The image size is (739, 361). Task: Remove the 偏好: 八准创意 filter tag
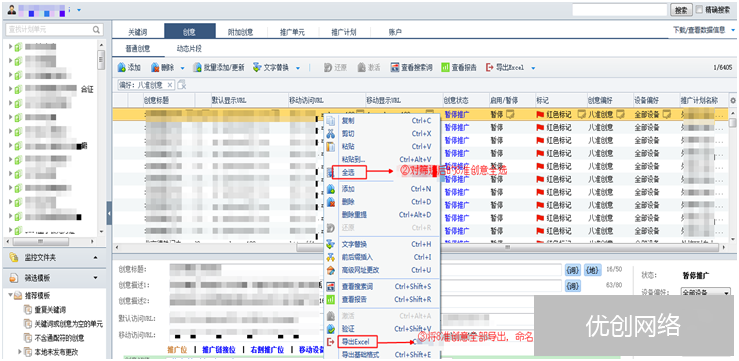[170, 85]
